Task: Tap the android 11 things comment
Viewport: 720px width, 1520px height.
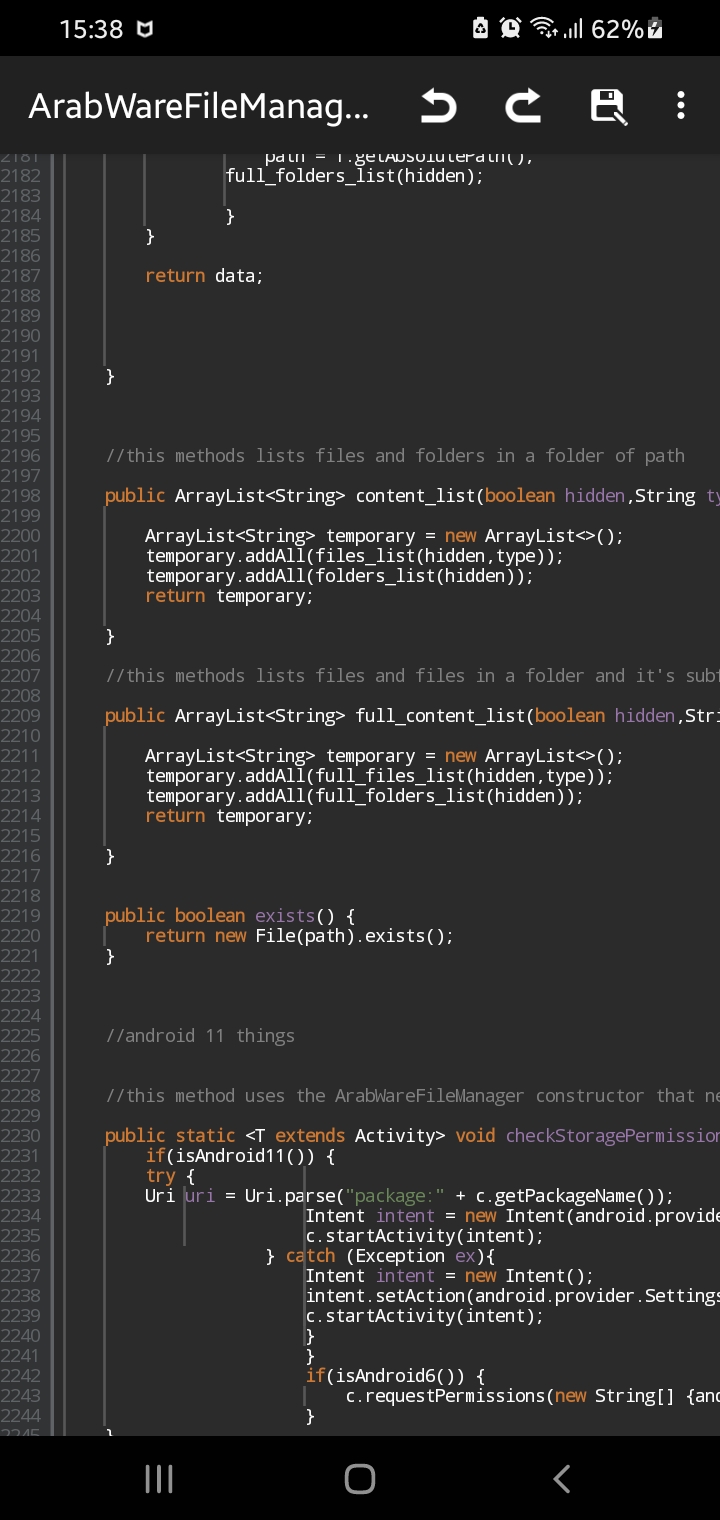Action: pyautogui.click(x=200, y=1035)
